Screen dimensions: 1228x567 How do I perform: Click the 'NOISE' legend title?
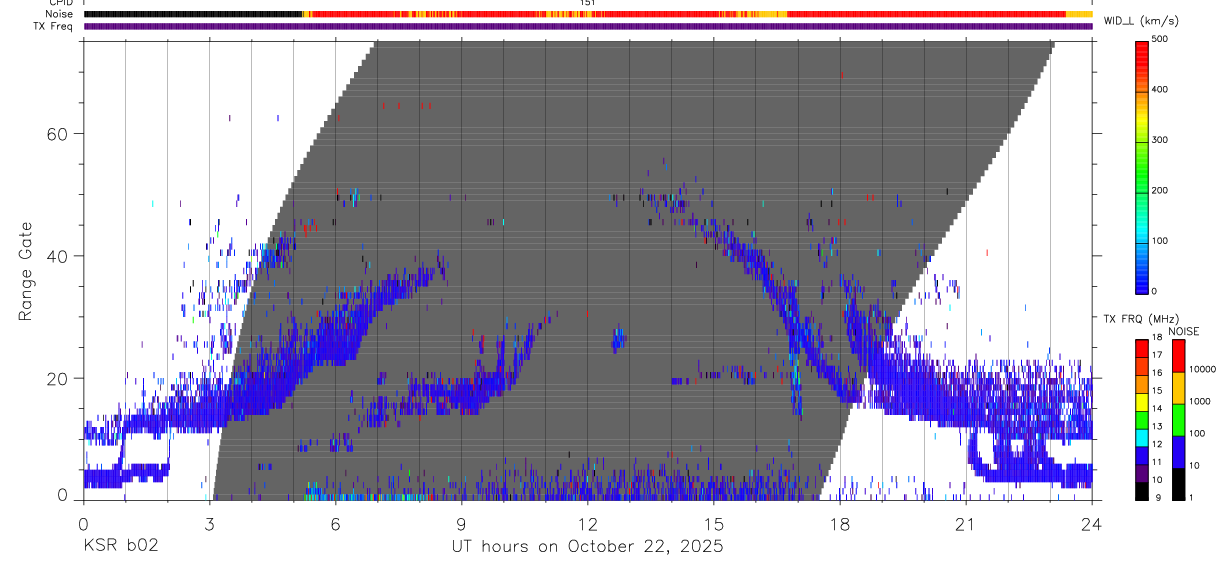[x=1183, y=331]
